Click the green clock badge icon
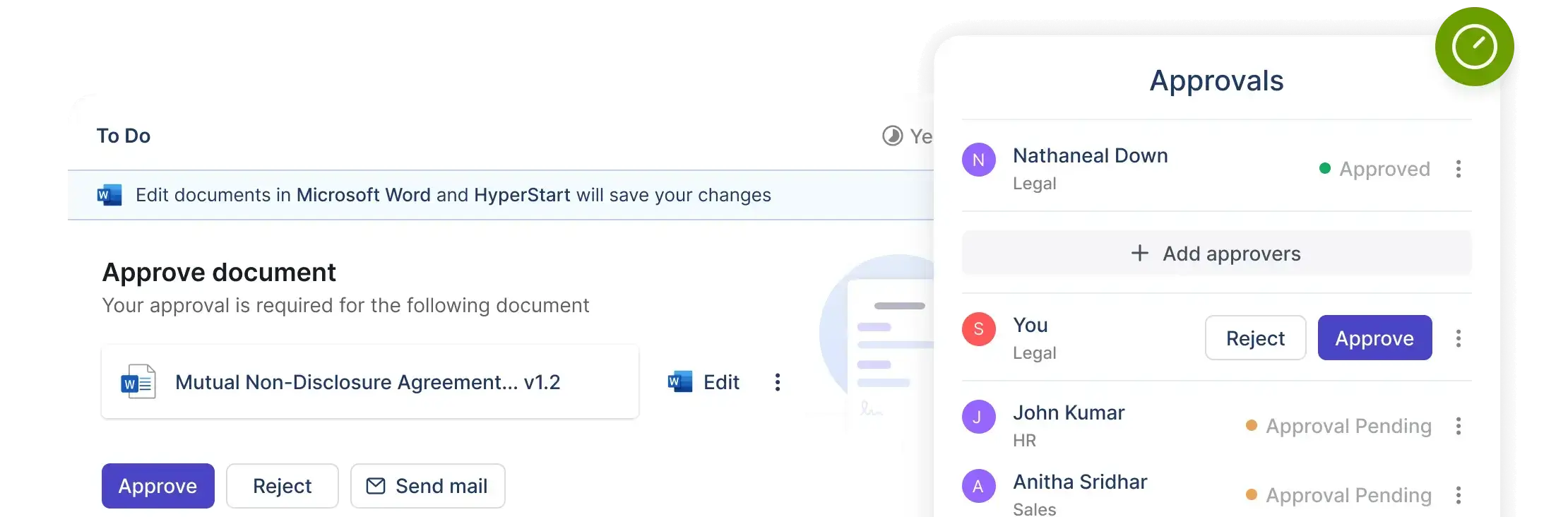This screenshot has height=517, width=1568. pos(1474,47)
